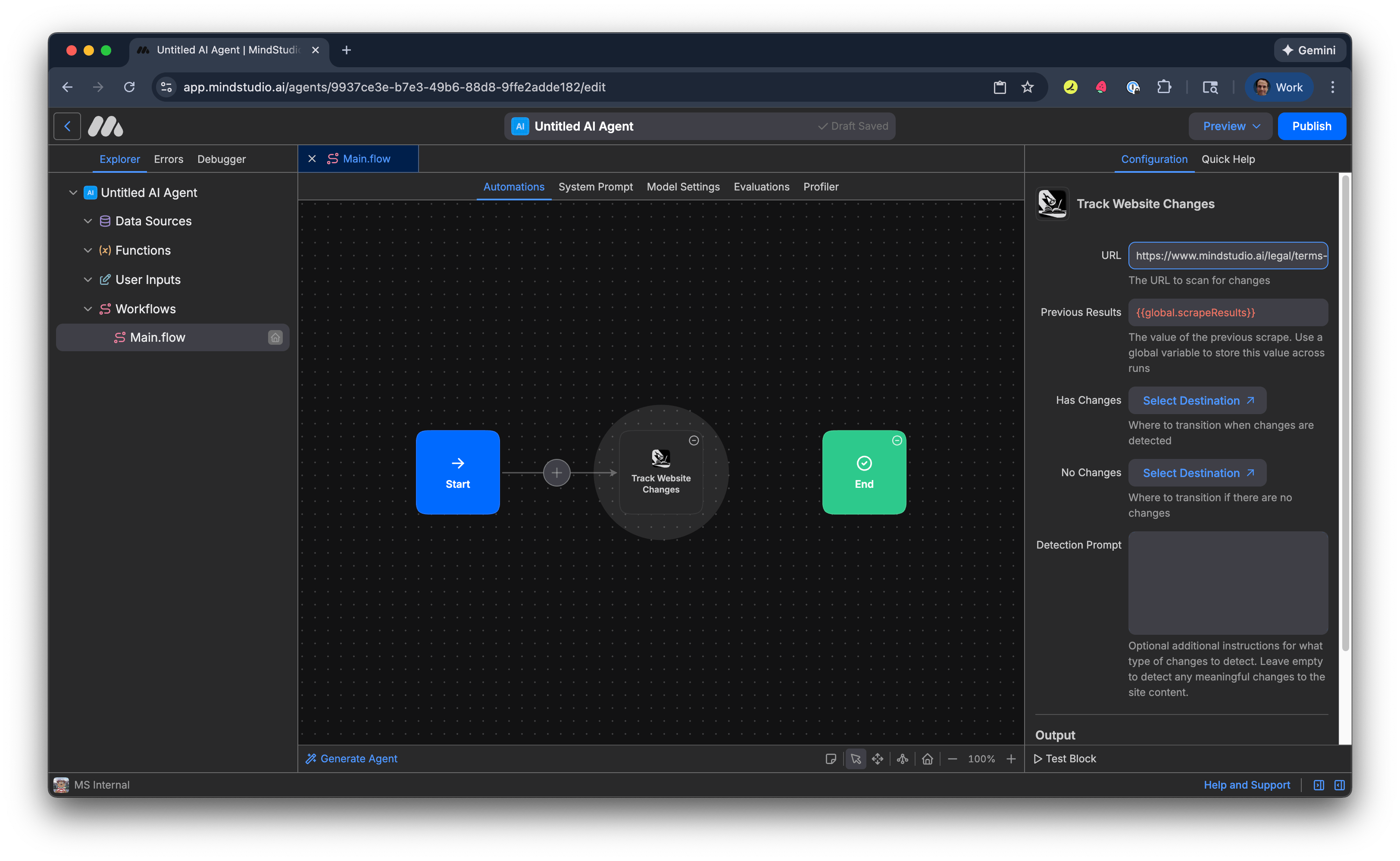Collapse the Workflows tree section
The image size is (1400, 861).
tap(87, 309)
